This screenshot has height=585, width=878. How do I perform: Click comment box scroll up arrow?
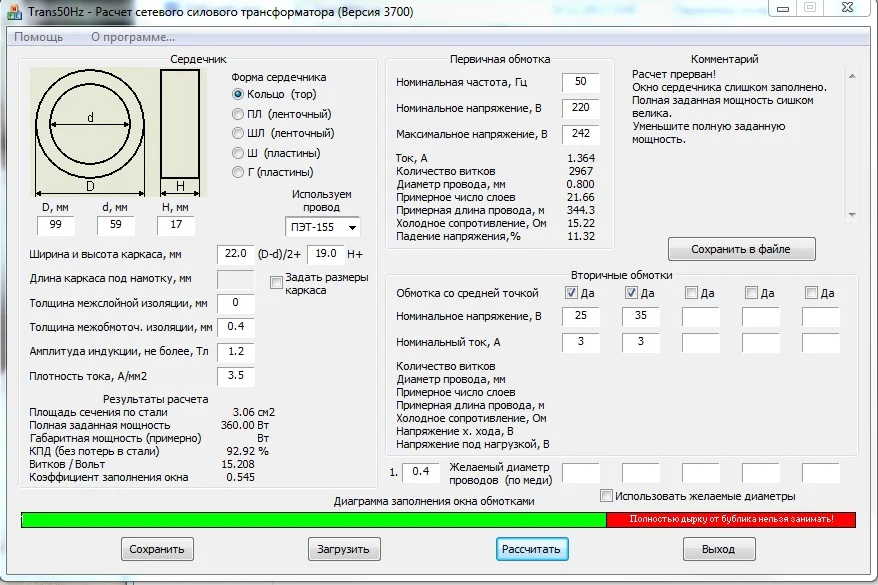(852, 76)
